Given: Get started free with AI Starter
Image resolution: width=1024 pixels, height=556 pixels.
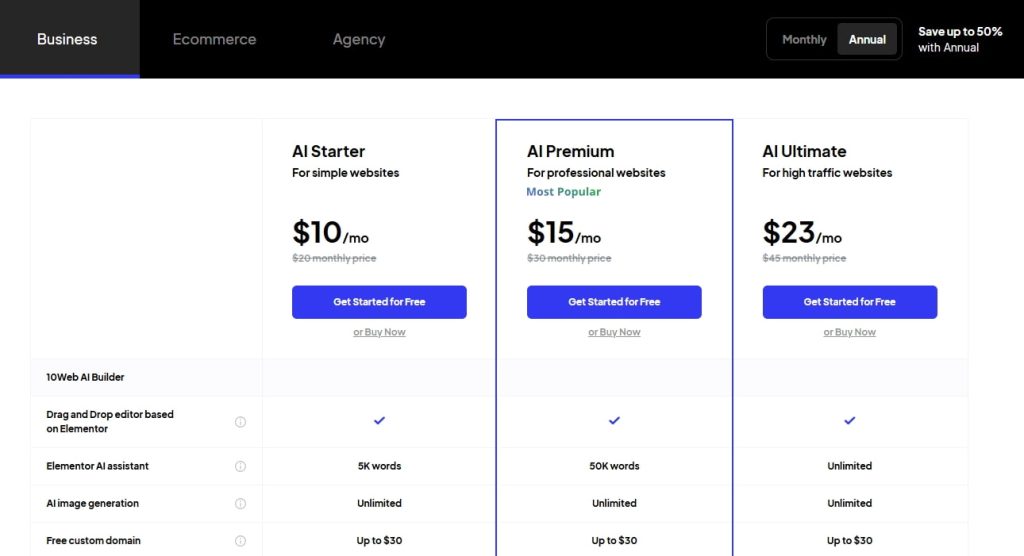Looking at the screenshot, I should click(379, 302).
